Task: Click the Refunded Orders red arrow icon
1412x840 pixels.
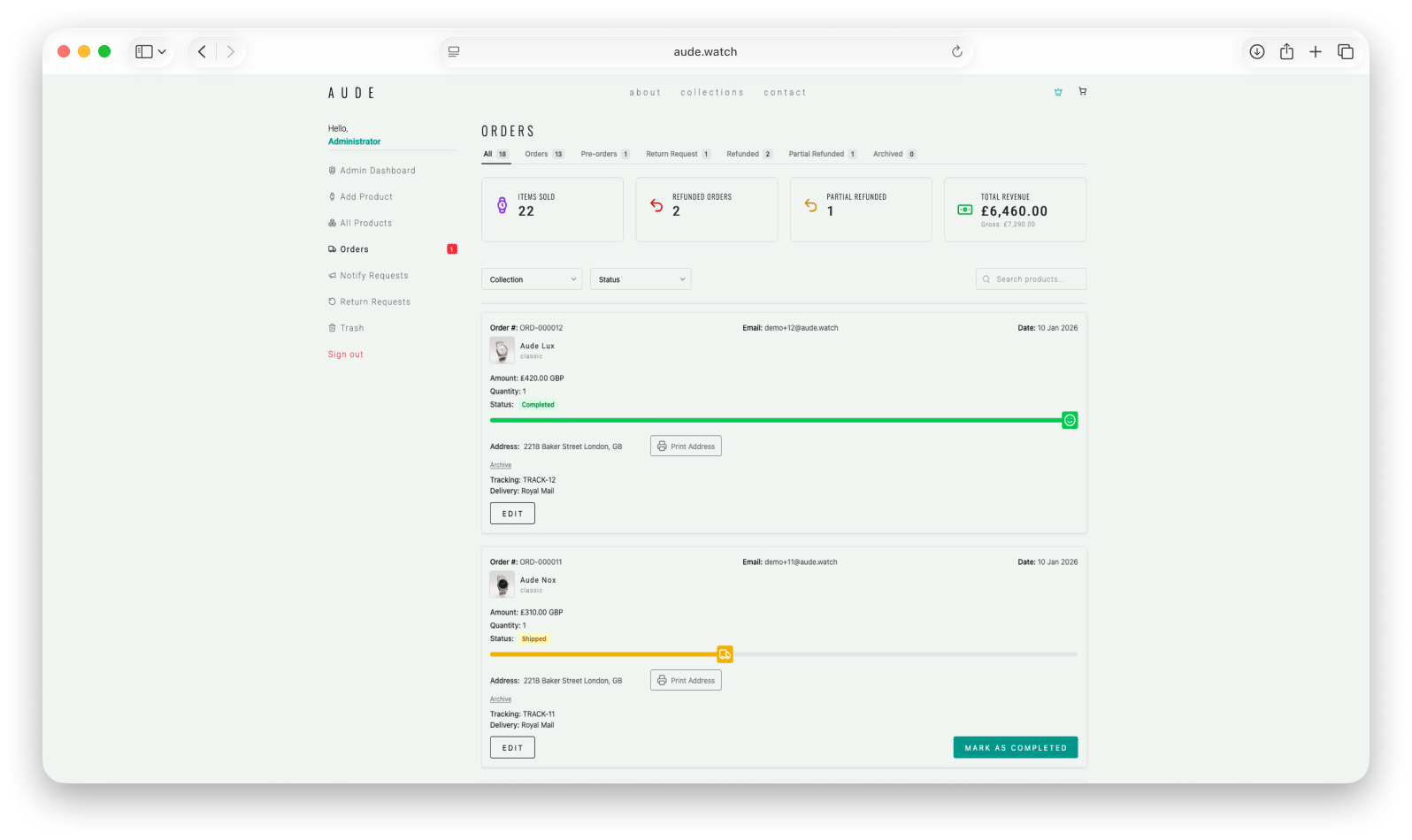Action: tap(656, 205)
